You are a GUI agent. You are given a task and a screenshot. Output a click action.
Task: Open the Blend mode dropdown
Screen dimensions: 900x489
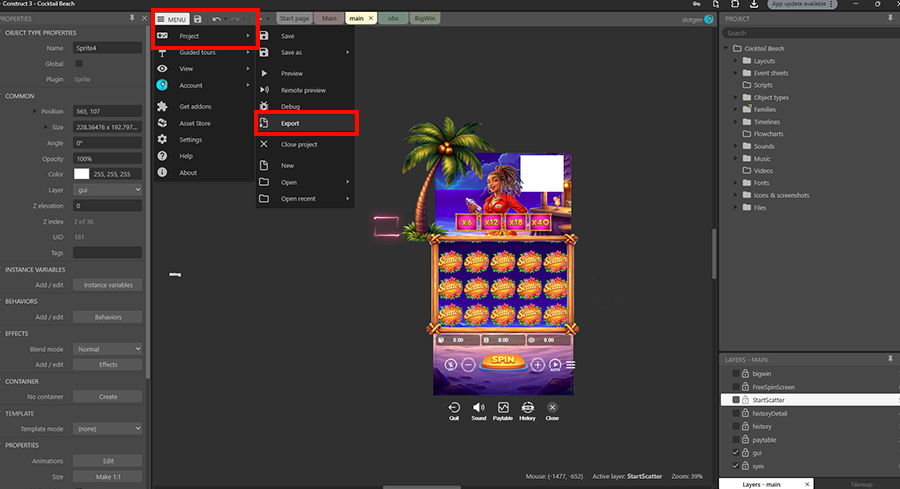[107, 349]
